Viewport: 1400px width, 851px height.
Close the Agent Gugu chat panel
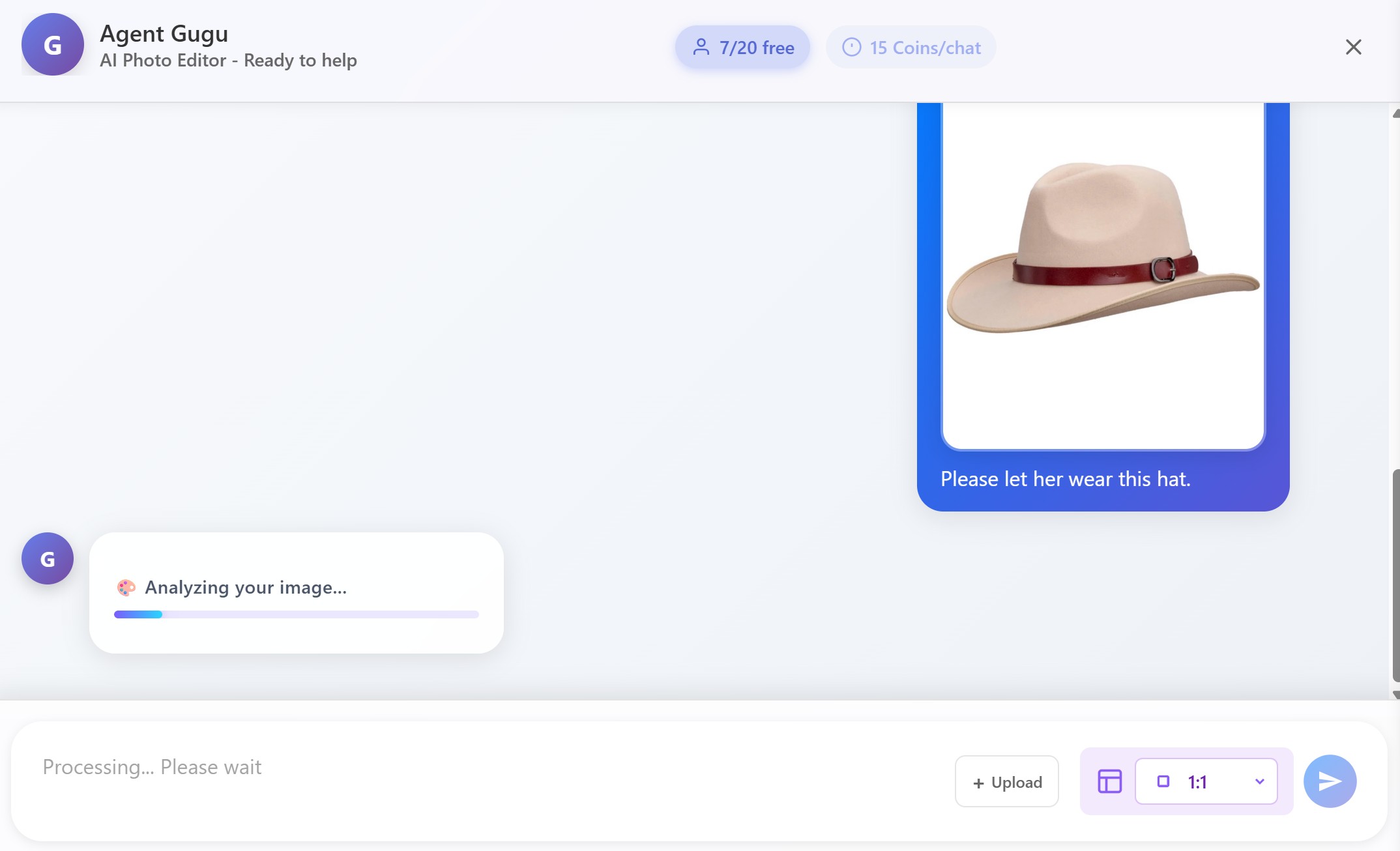(1353, 47)
